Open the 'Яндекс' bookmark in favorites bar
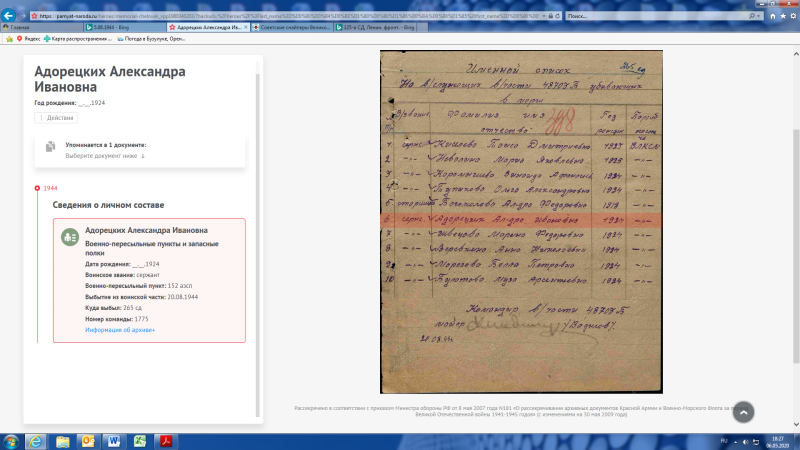The image size is (800, 450). point(29,39)
